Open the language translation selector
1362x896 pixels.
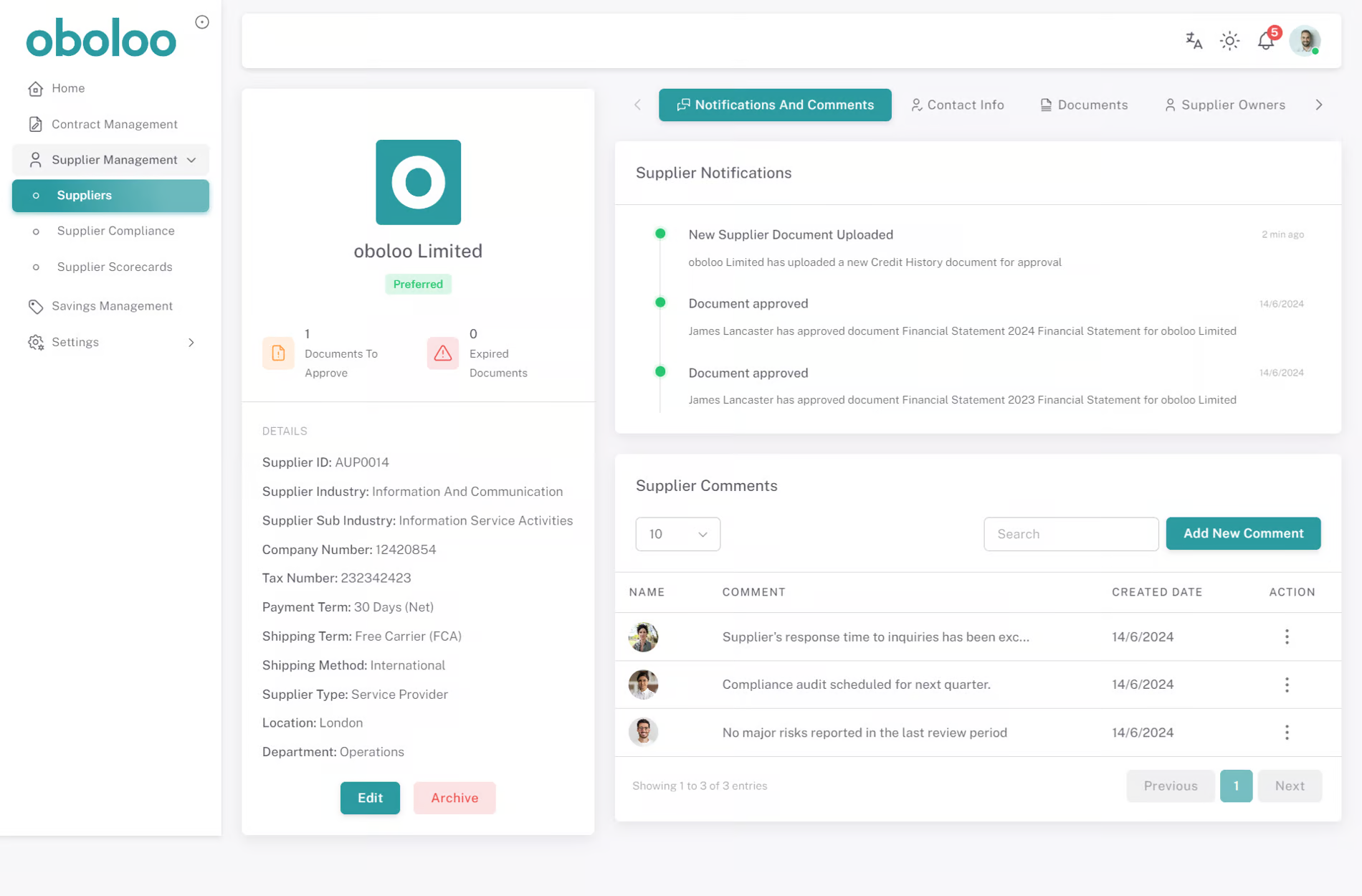pyautogui.click(x=1192, y=41)
